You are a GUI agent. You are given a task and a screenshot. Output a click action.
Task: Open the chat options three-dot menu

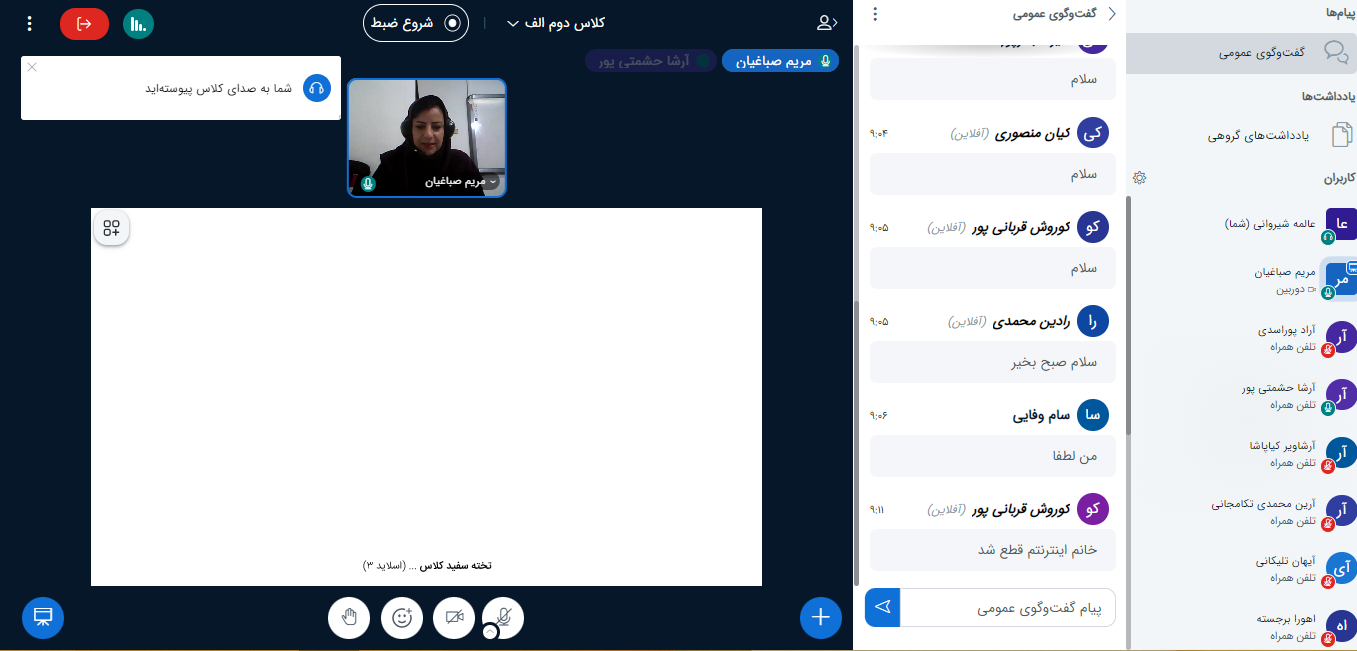[875, 14]
